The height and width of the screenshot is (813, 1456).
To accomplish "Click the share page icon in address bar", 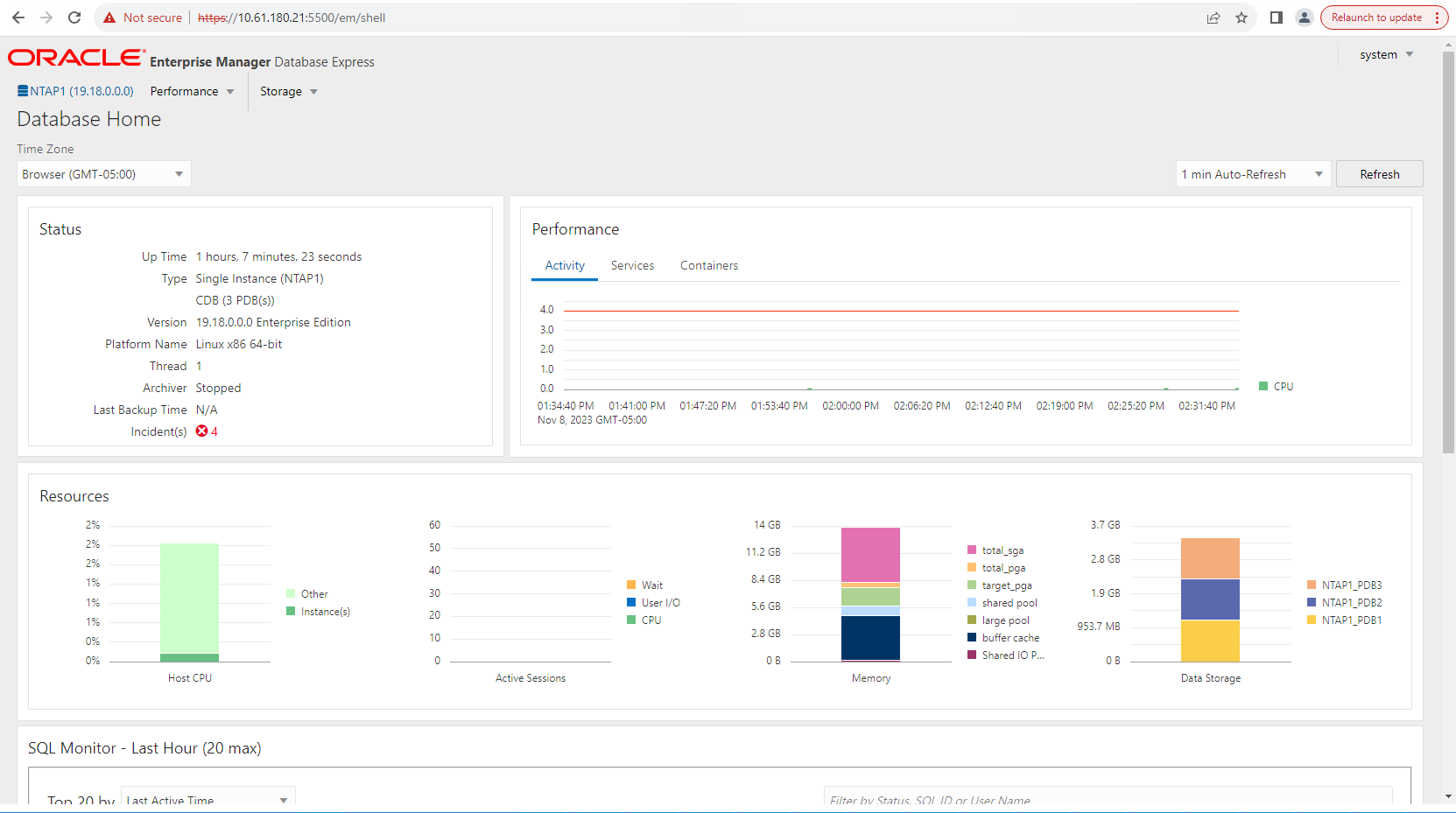I will (x=1213, y=18).
